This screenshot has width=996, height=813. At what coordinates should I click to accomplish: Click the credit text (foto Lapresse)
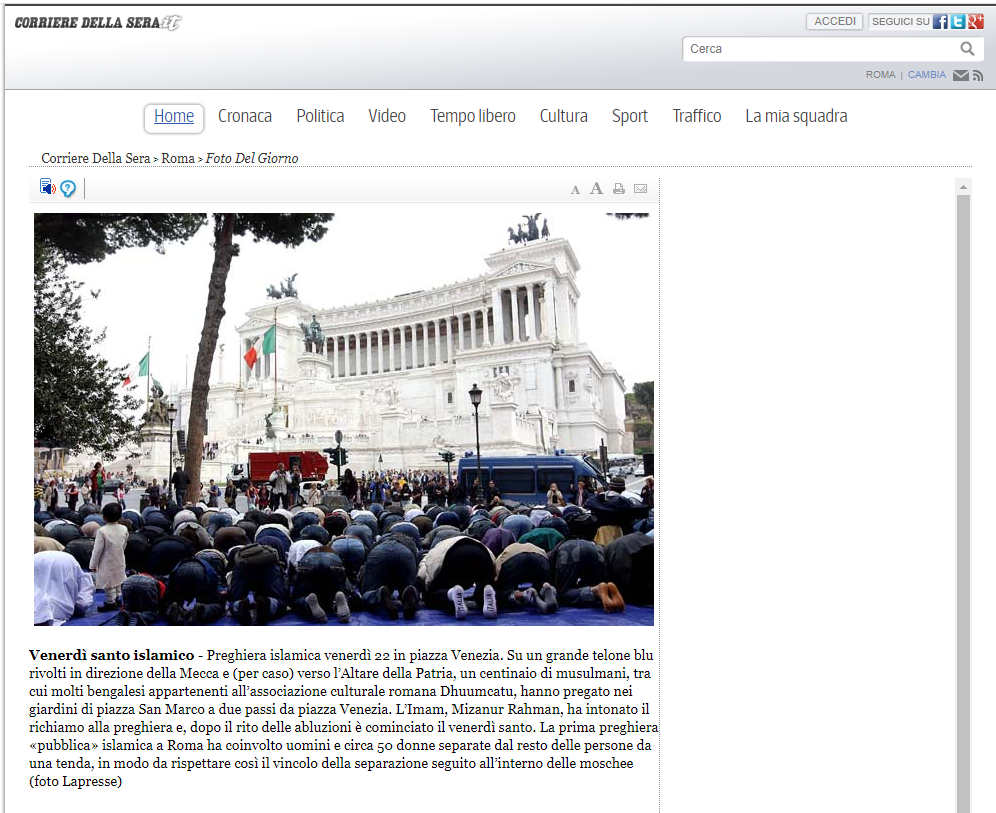75,781
